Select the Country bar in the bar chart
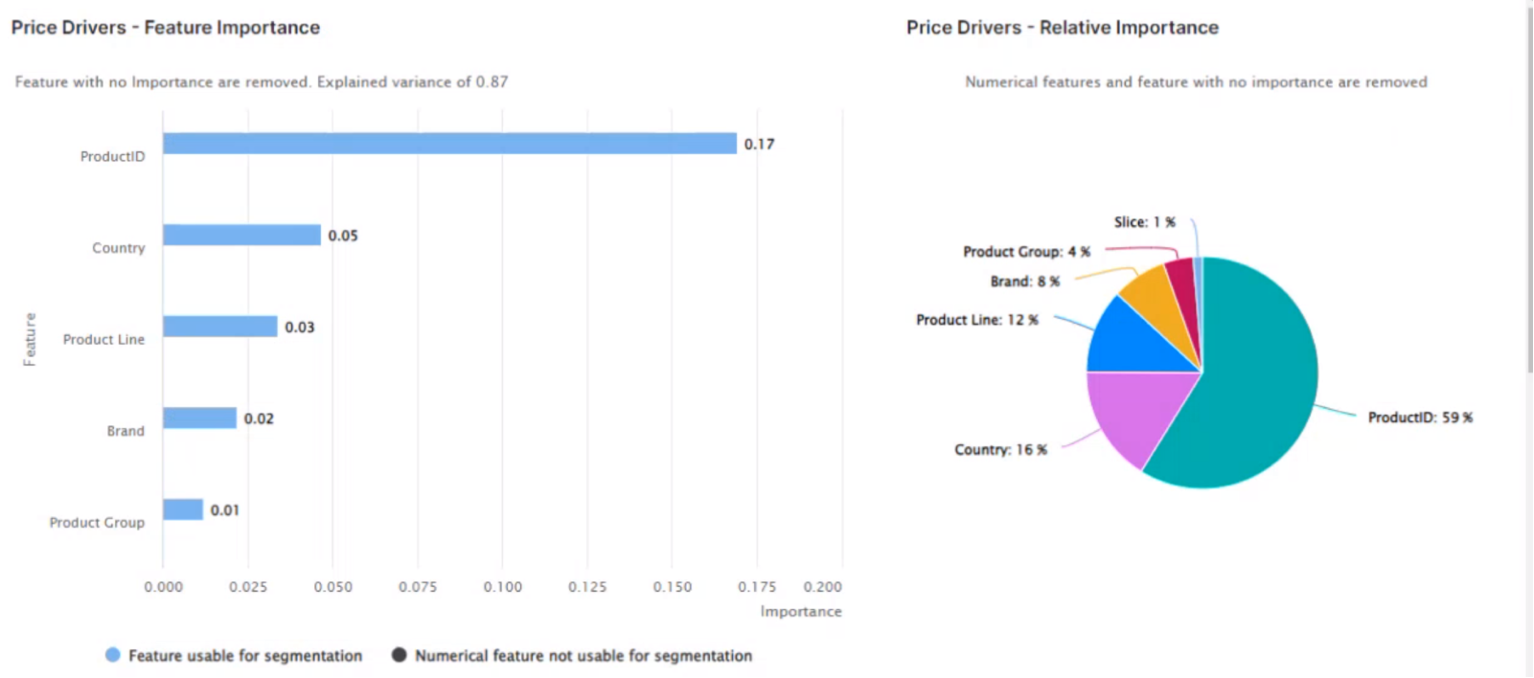Image resolution: width=1534 pixels, height=678 pixels. click(242, 235)
